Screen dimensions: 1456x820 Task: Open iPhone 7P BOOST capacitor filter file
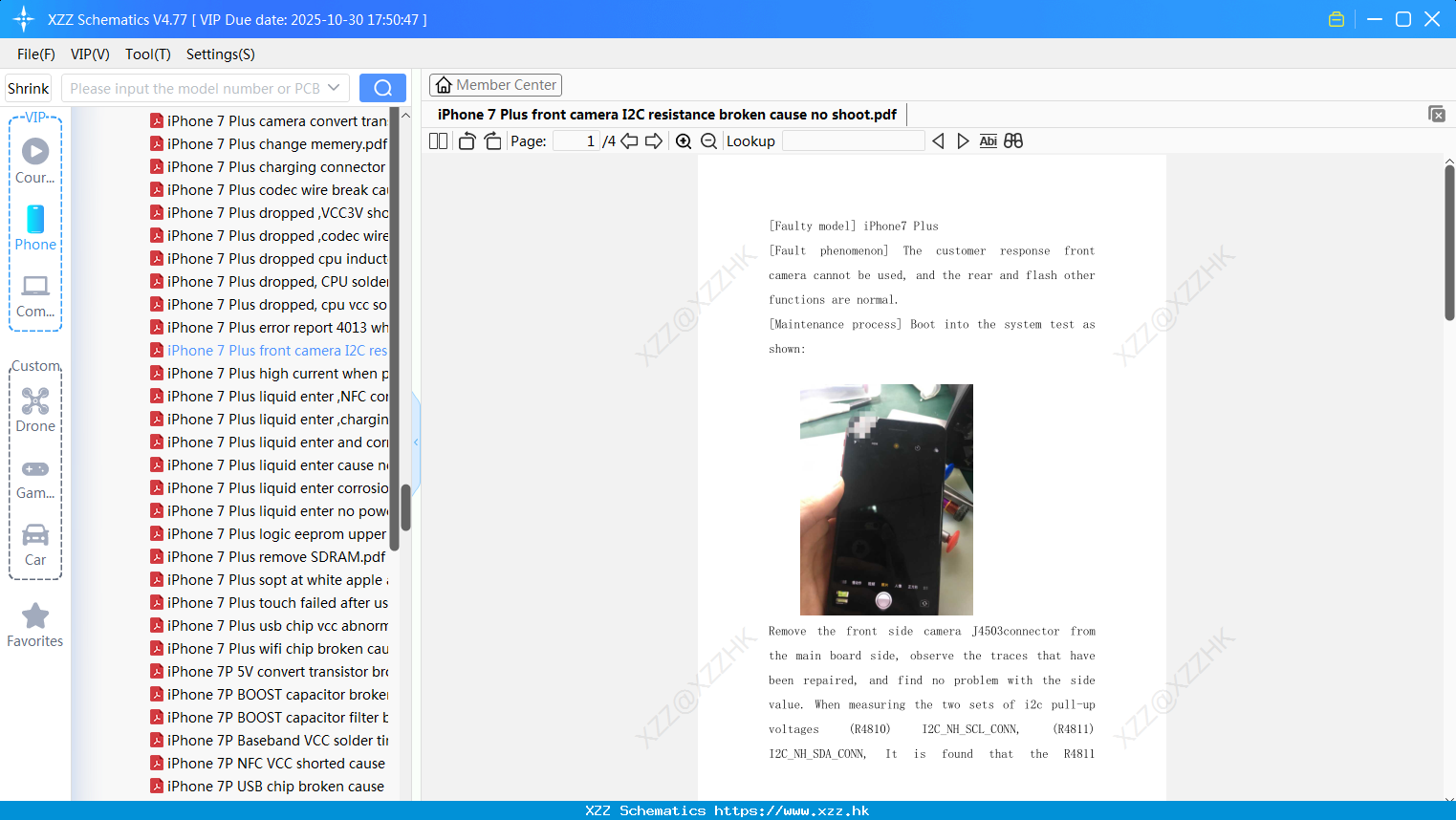[269, 718]
